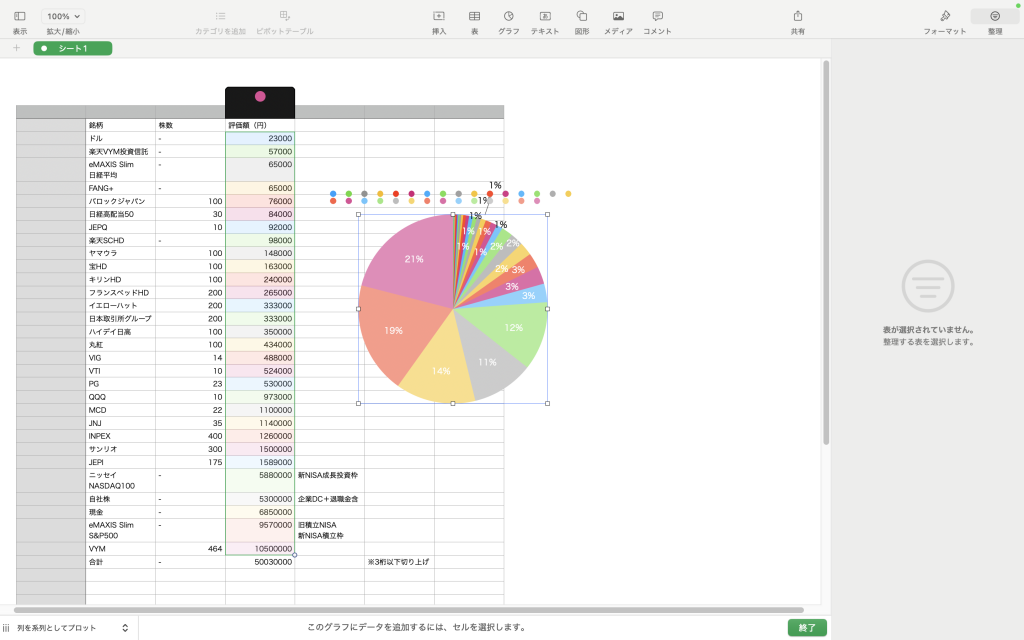1024x640 pixels.
Task: Open the グラフ chart icon
Action: pyautogui.click(x=508, y=16)
